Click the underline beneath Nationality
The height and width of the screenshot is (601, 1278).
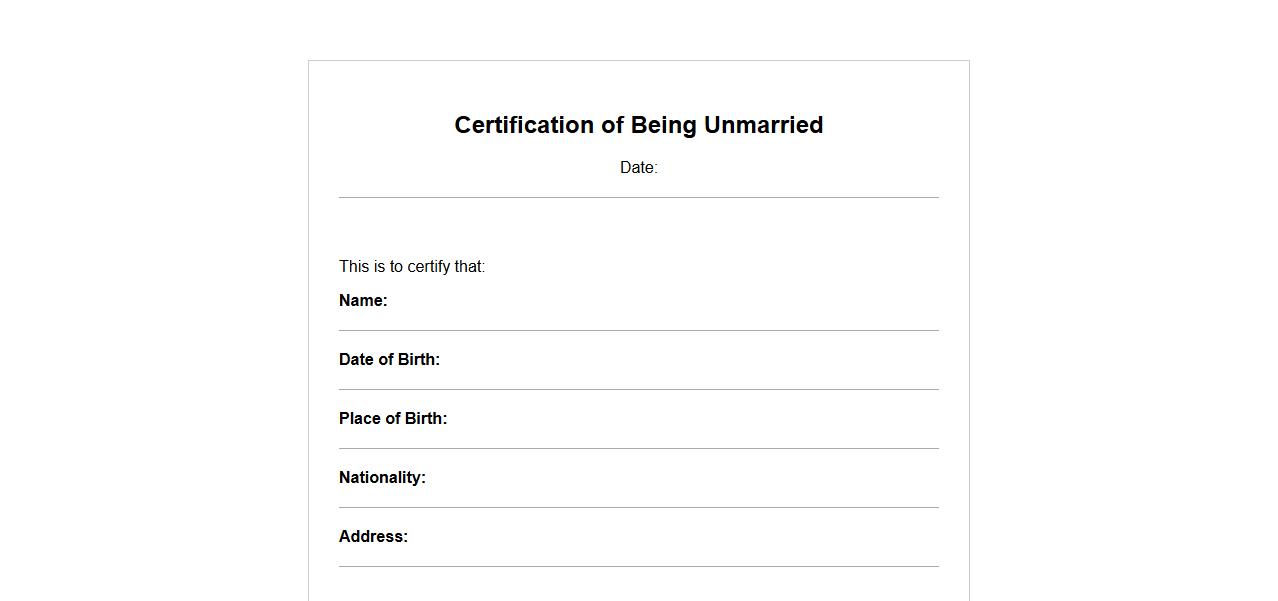click(x=638, y=507)
